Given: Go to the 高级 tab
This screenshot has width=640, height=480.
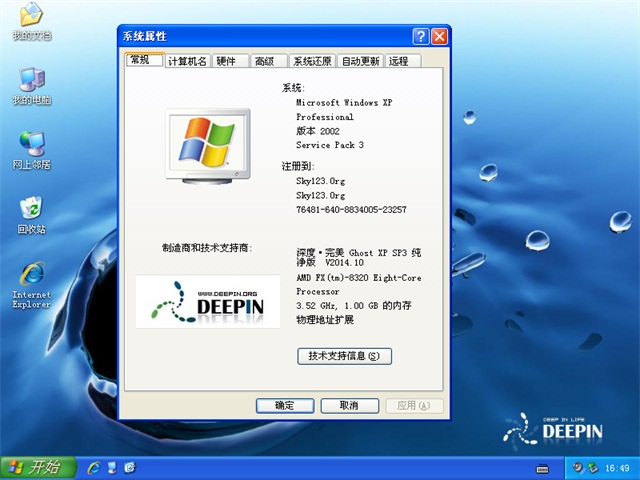Looking at the screenshot, I should (264, 61).
